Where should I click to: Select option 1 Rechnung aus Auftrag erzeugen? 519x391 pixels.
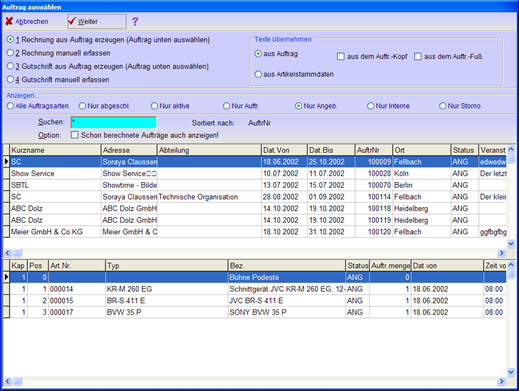click(x=108, y=40)
